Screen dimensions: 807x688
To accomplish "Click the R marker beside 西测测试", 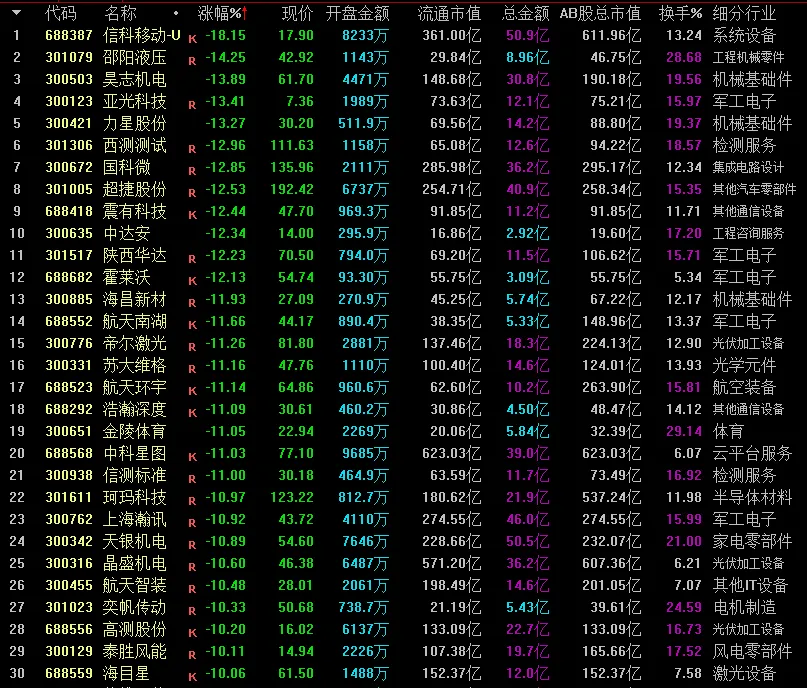I will 192,149.
